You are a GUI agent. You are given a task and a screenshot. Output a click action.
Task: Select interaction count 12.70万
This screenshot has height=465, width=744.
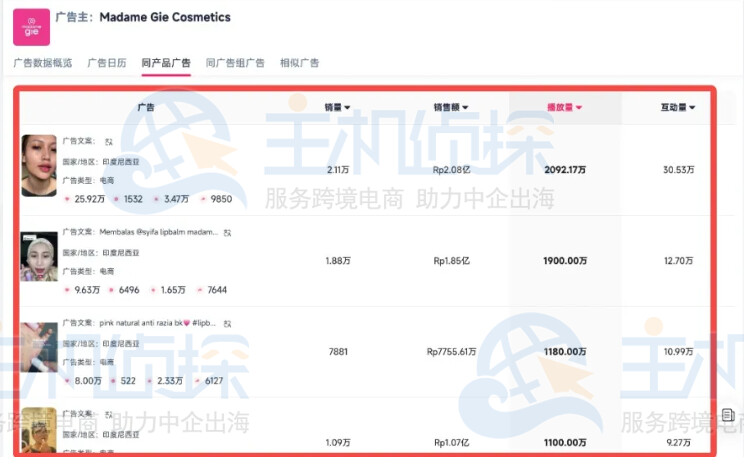click(x=679, y=260)
